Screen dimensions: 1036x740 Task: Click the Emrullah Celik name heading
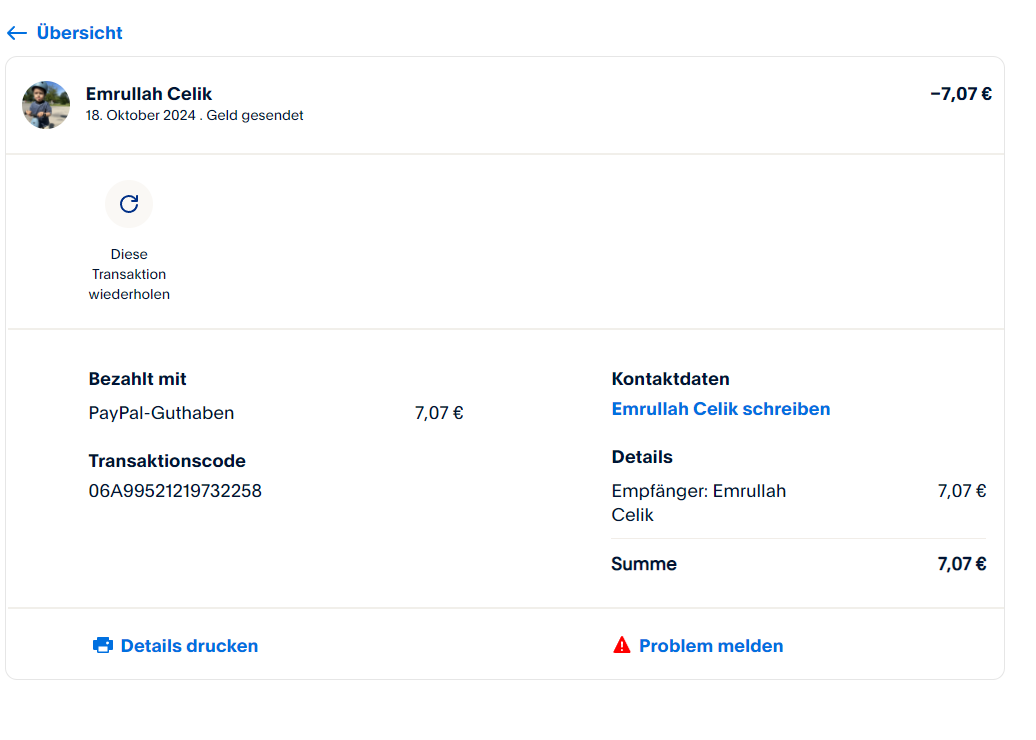coord(149,94)
